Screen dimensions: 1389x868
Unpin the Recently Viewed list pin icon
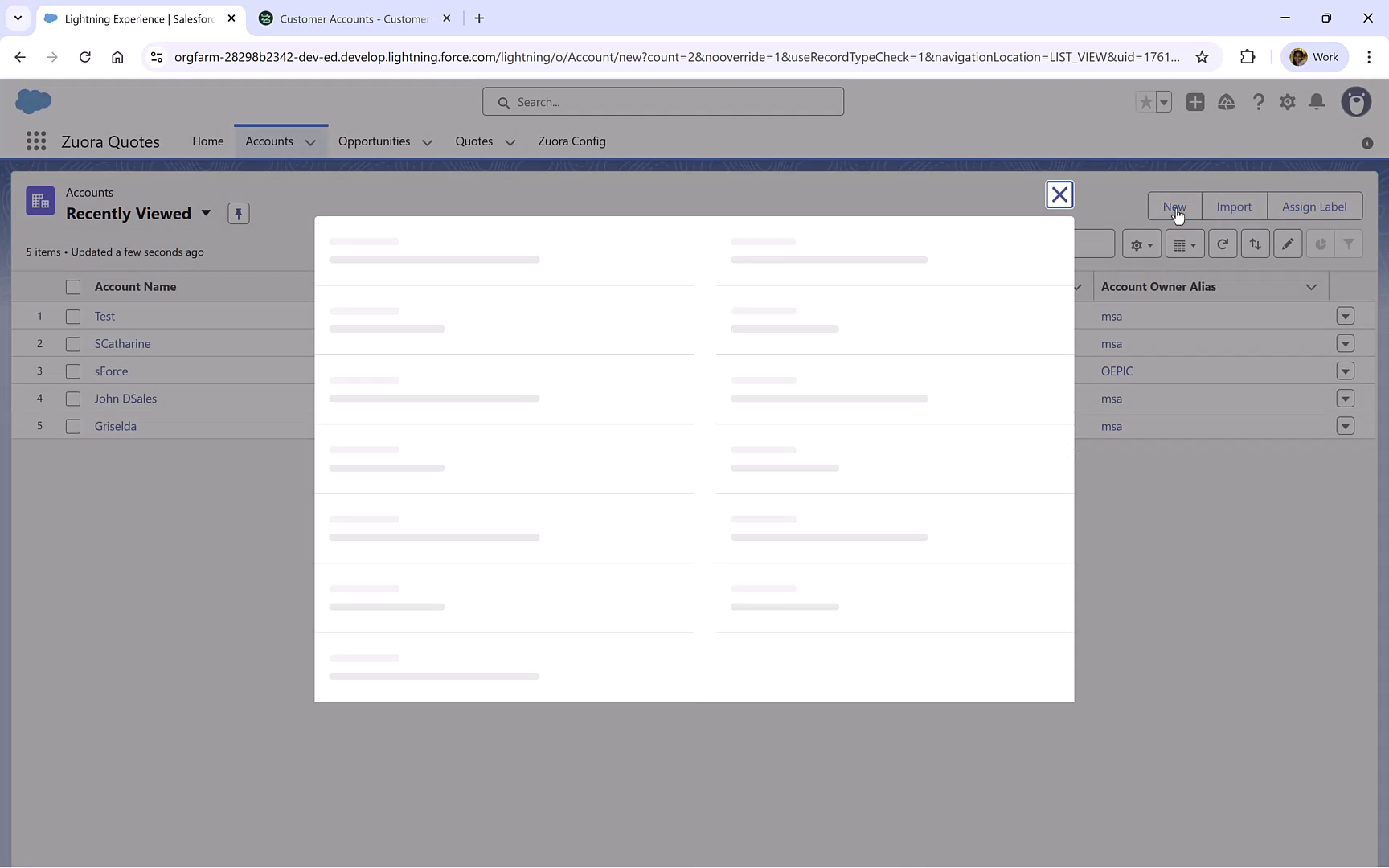[238, 213]
